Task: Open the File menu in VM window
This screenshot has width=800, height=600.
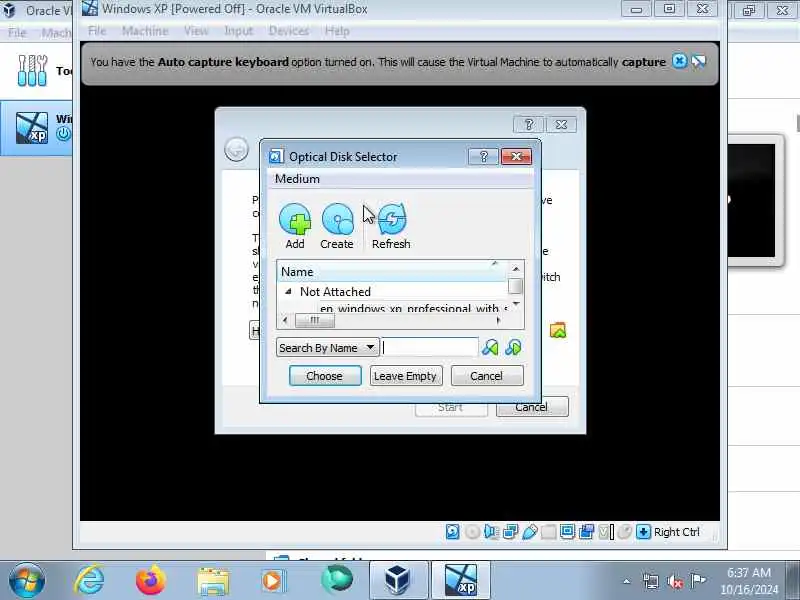Action: pyautogui.click(x=97, y=31)
